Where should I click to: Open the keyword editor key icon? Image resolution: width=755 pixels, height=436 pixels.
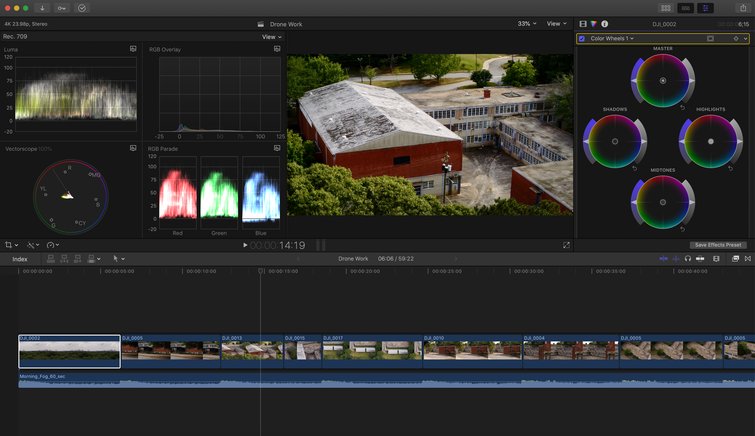coord(62,7)
